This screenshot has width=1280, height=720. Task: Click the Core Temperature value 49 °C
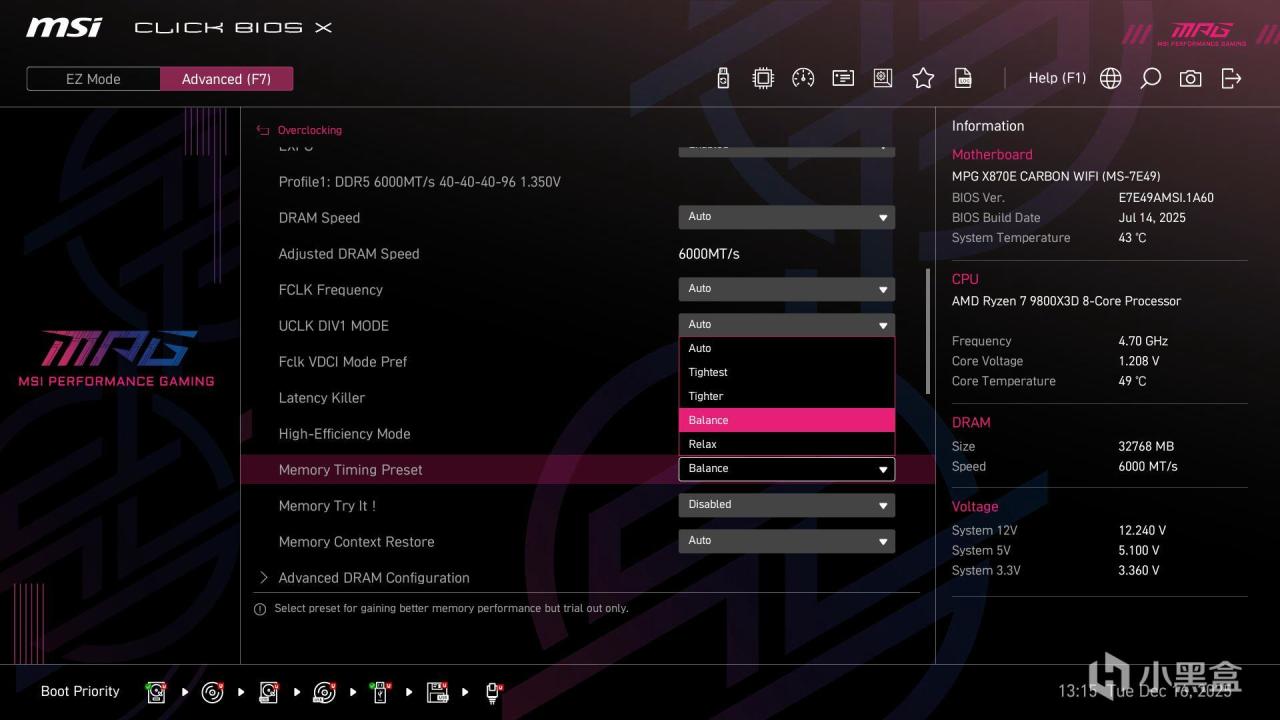(1132, 381)
